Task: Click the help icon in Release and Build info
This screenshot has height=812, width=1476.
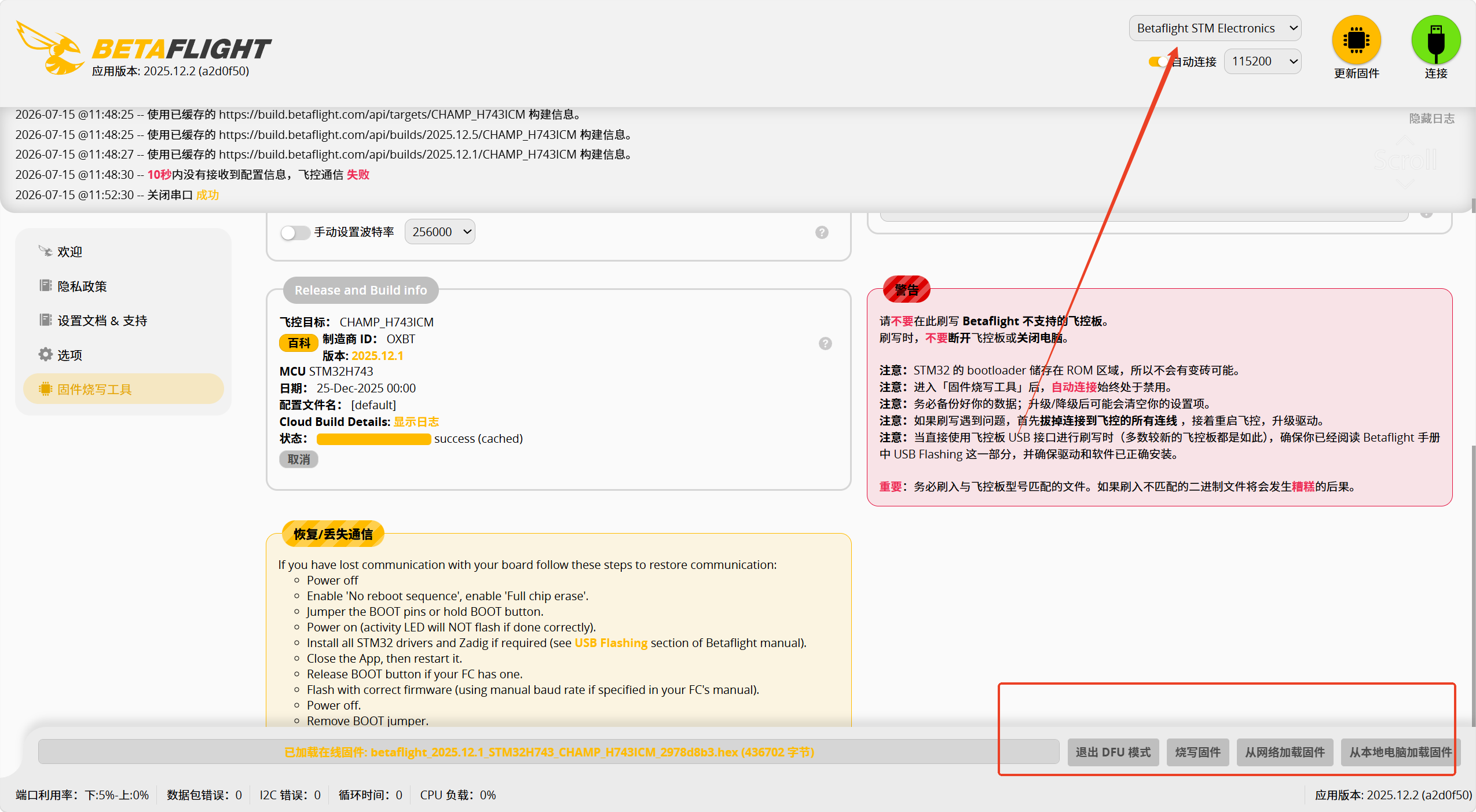Action: [825, 343]
